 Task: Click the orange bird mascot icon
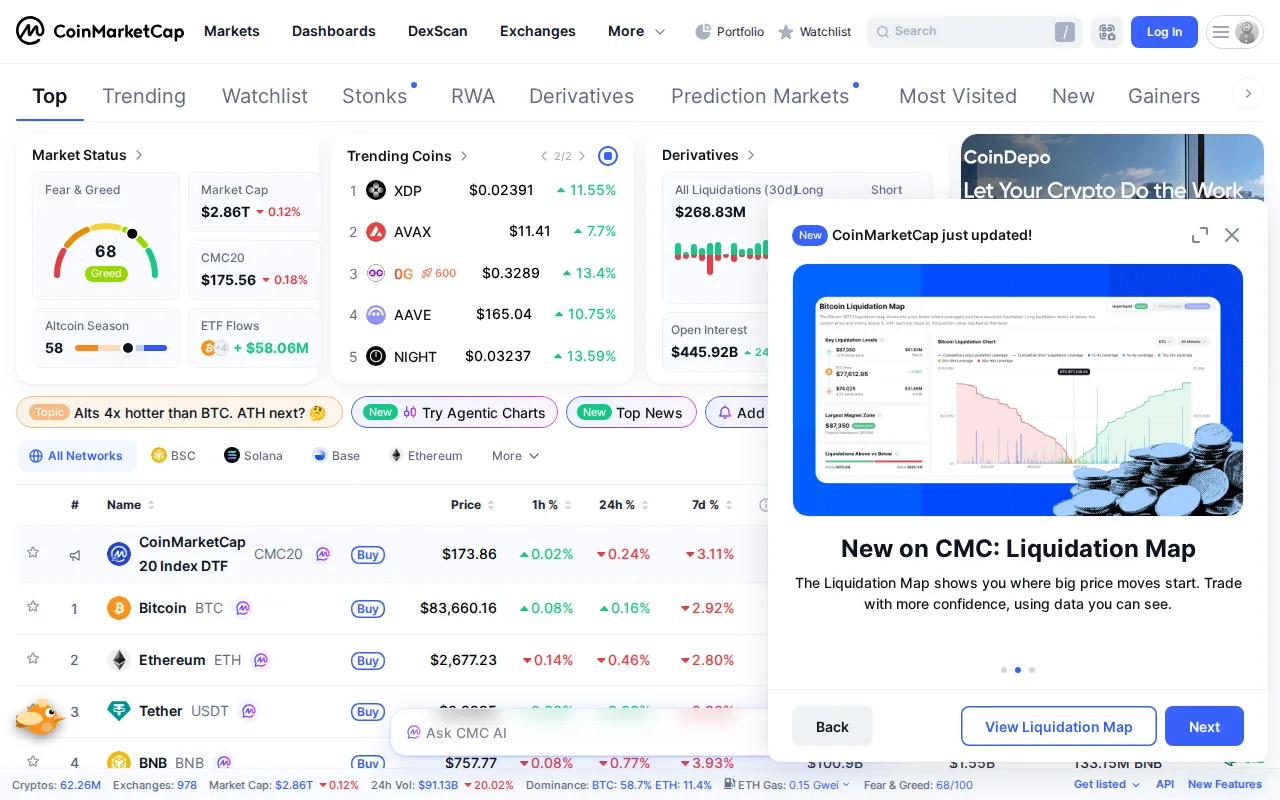[x=40, y=717]
